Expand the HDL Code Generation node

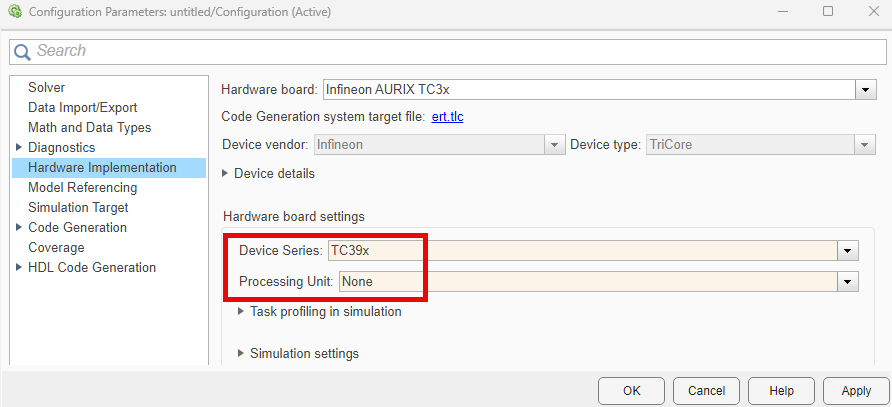[x=19, y=267]
